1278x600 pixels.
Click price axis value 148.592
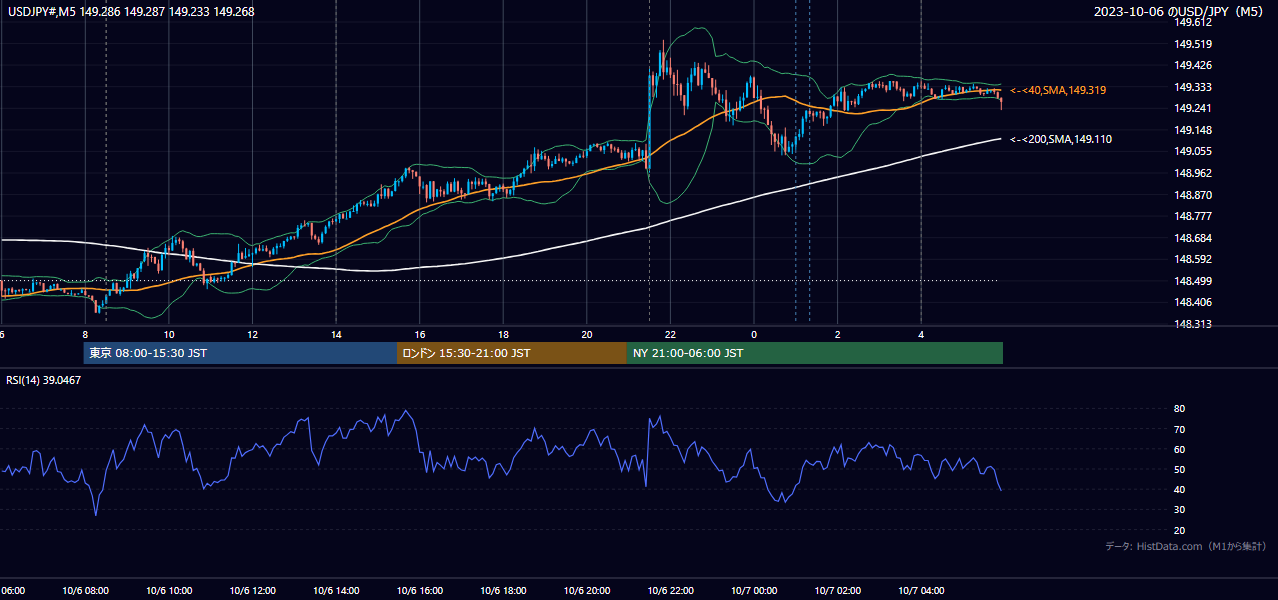1194,260
